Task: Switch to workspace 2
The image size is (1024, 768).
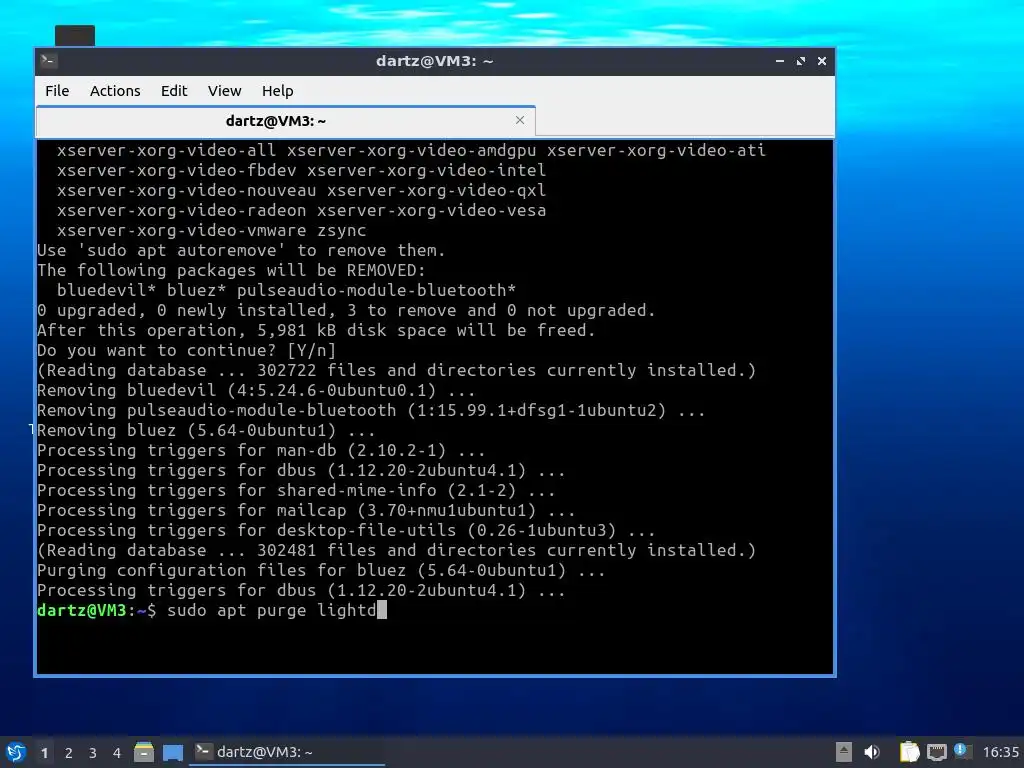Action: (x=69, y=753)
